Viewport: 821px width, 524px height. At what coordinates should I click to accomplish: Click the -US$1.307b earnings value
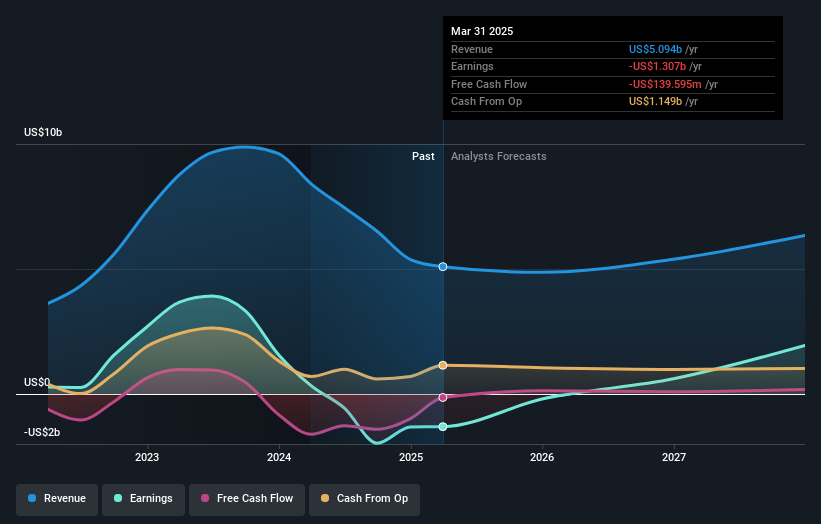(657, 66)
